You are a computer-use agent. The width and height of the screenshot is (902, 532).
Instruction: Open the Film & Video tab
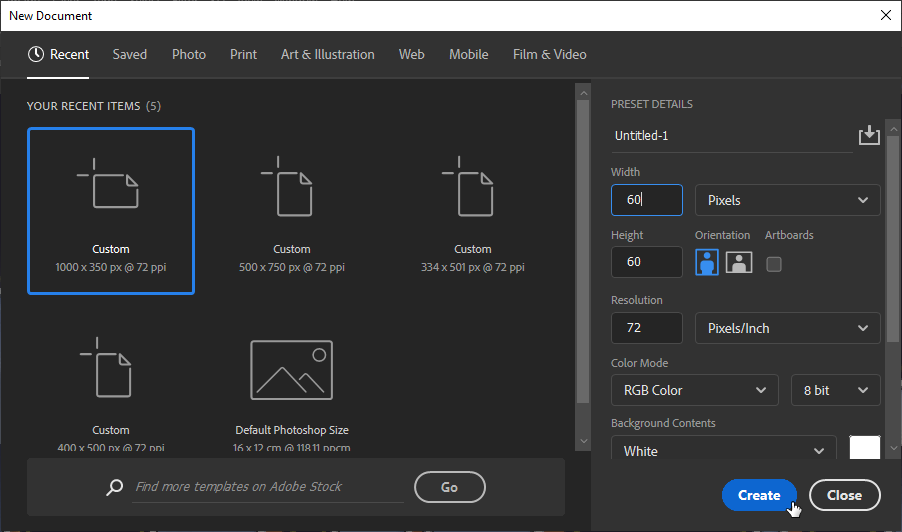549,55
